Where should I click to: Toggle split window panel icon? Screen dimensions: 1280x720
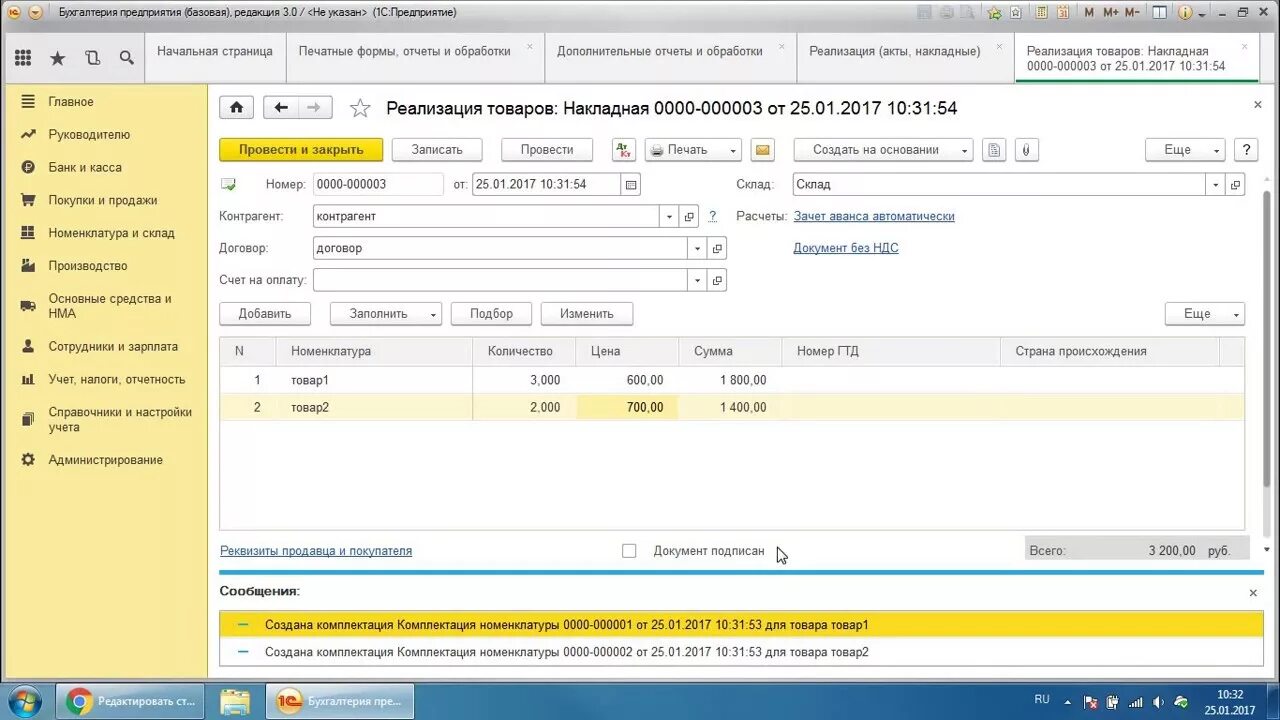point(1158,12)
